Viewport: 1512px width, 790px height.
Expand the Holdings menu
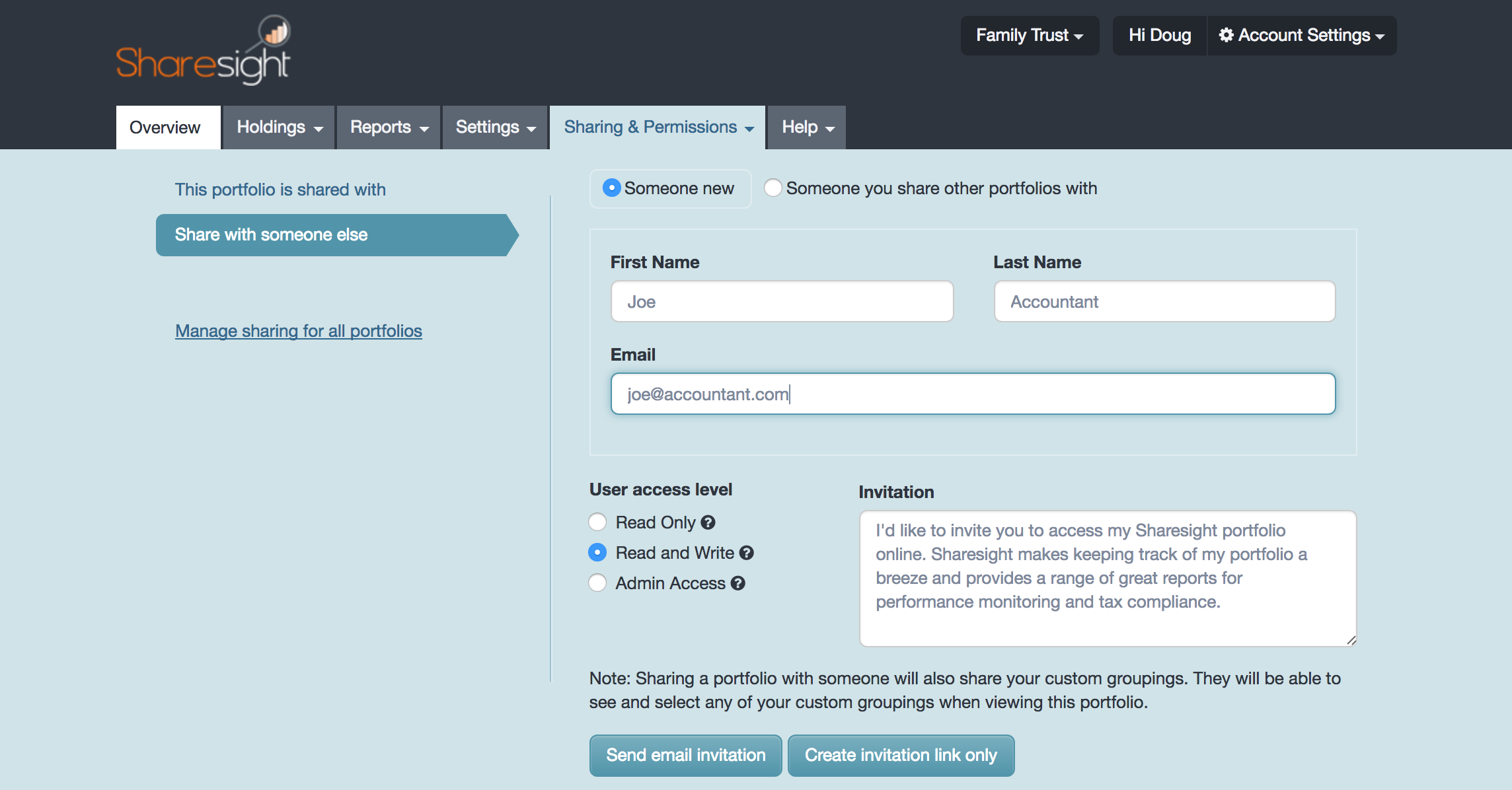point(278,127)
